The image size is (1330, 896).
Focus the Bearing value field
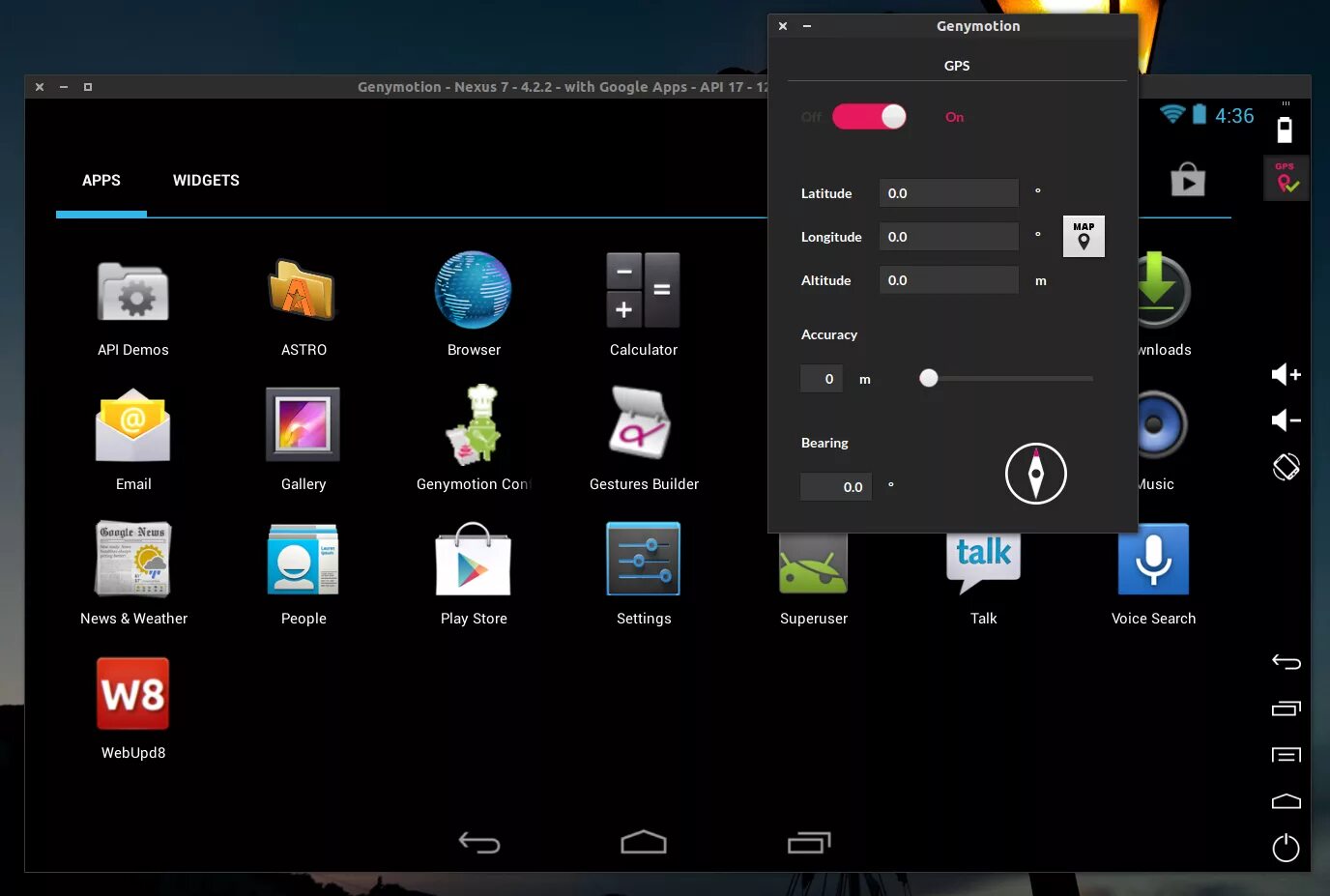tap(836, 487)
